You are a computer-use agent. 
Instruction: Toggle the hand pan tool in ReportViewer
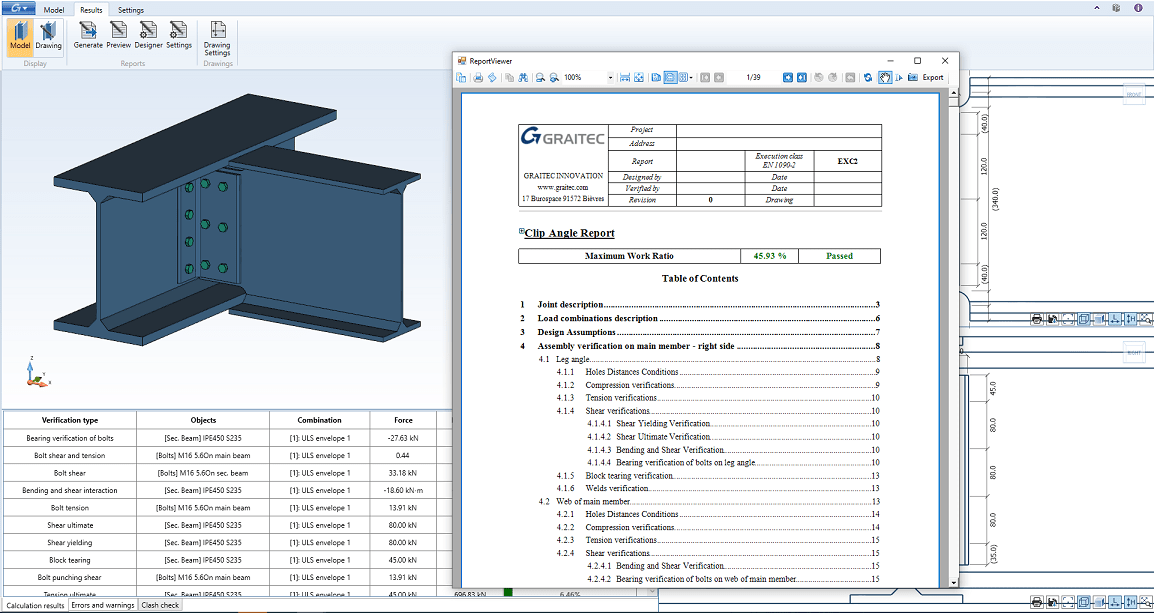[885, 77]
